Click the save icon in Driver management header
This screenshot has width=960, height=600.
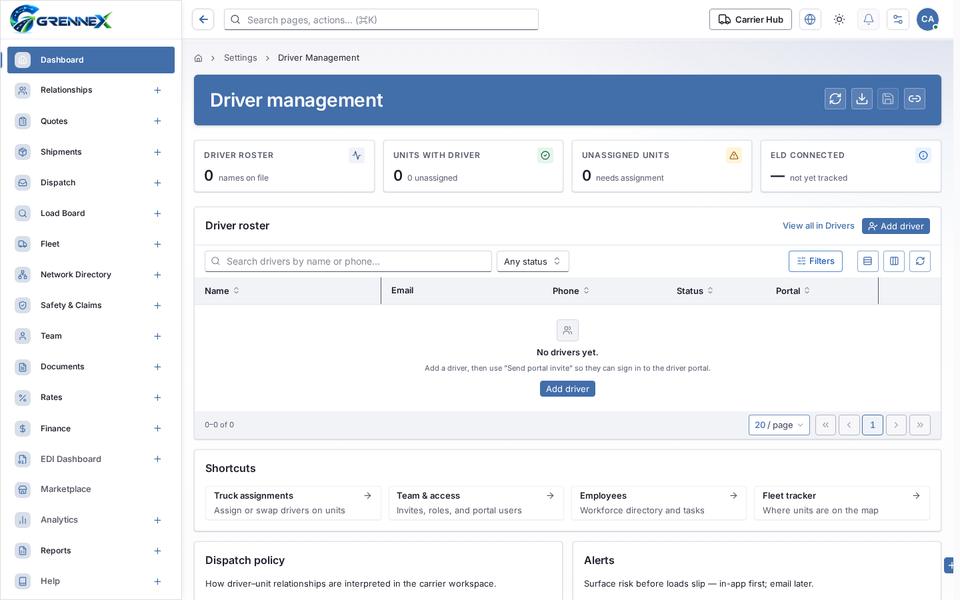click(x=888, y=99)
